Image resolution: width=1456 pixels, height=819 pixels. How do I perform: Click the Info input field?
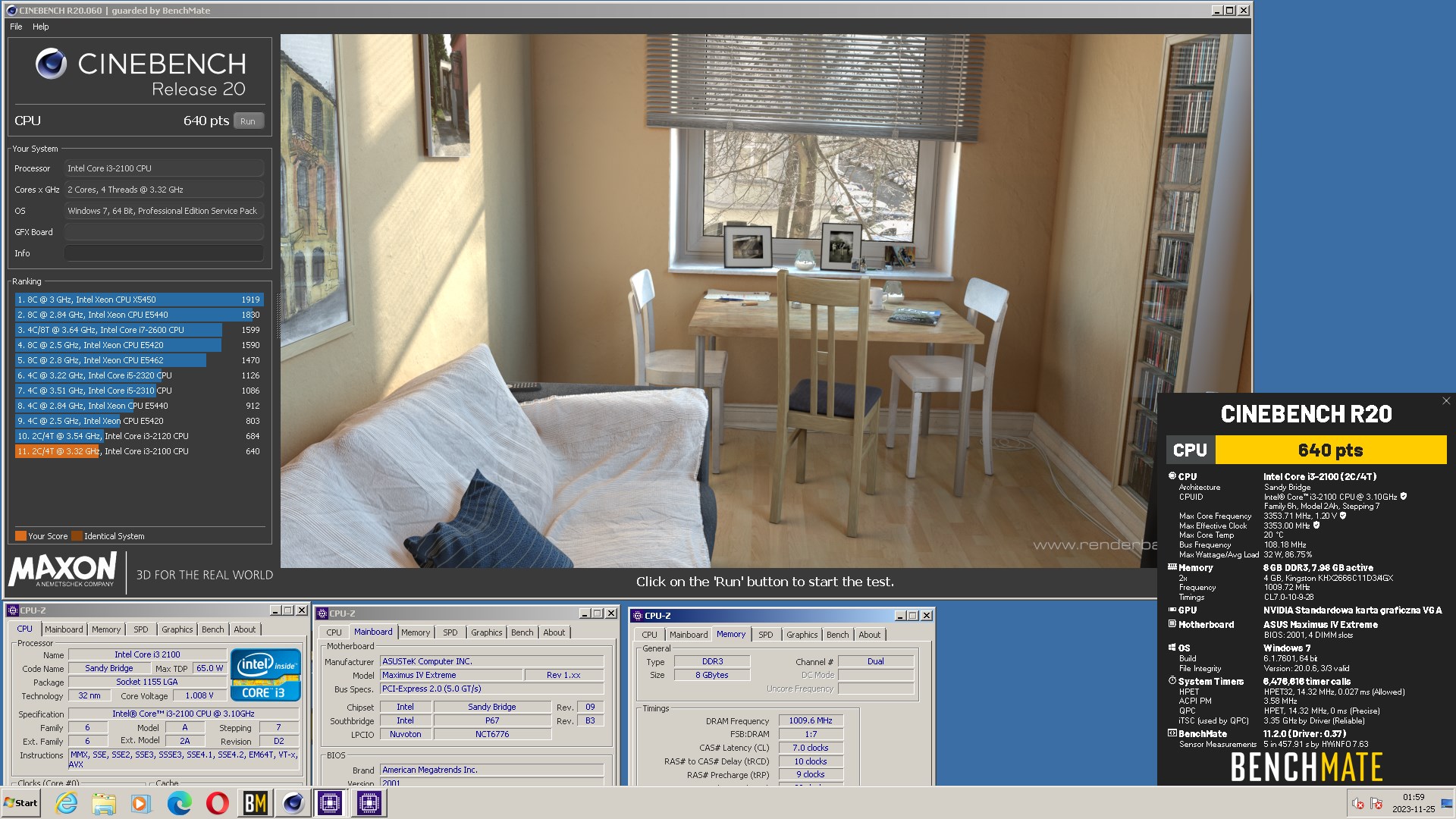(164, 253)
